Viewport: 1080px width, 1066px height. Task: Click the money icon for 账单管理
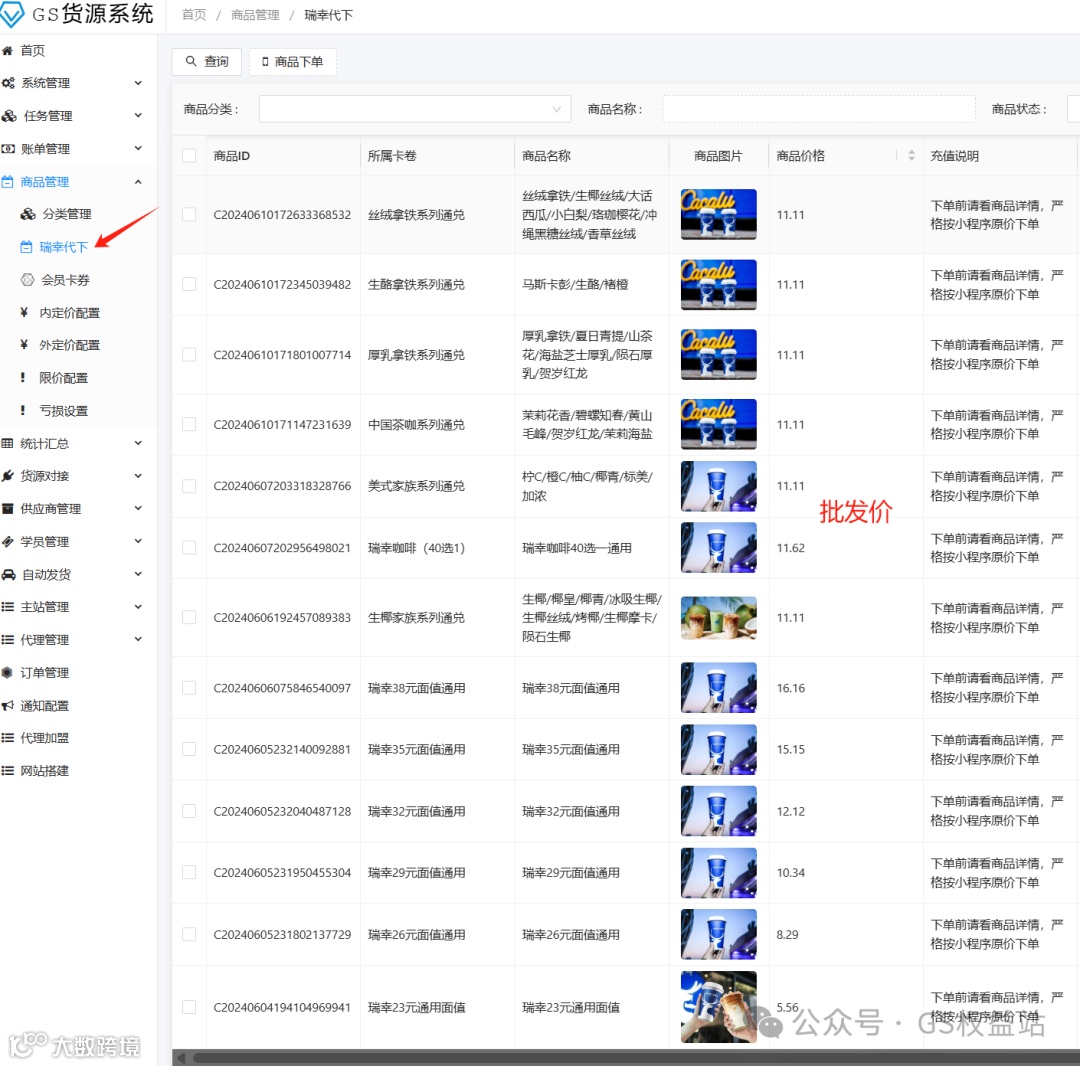coord(8,149)
